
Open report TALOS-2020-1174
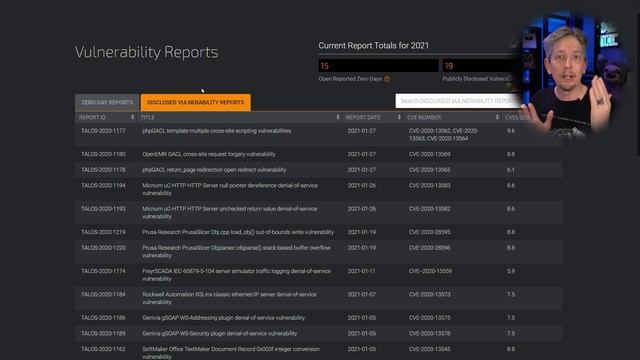pos(103,271)
